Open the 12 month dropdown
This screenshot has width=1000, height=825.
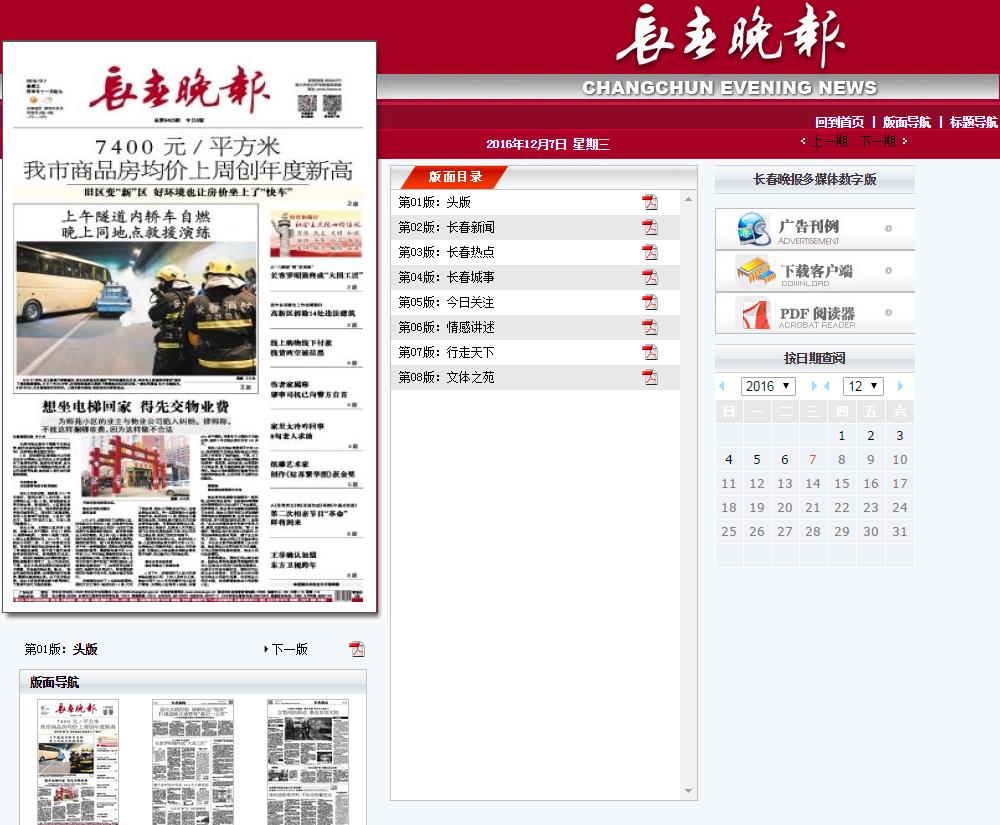(864, 386)
